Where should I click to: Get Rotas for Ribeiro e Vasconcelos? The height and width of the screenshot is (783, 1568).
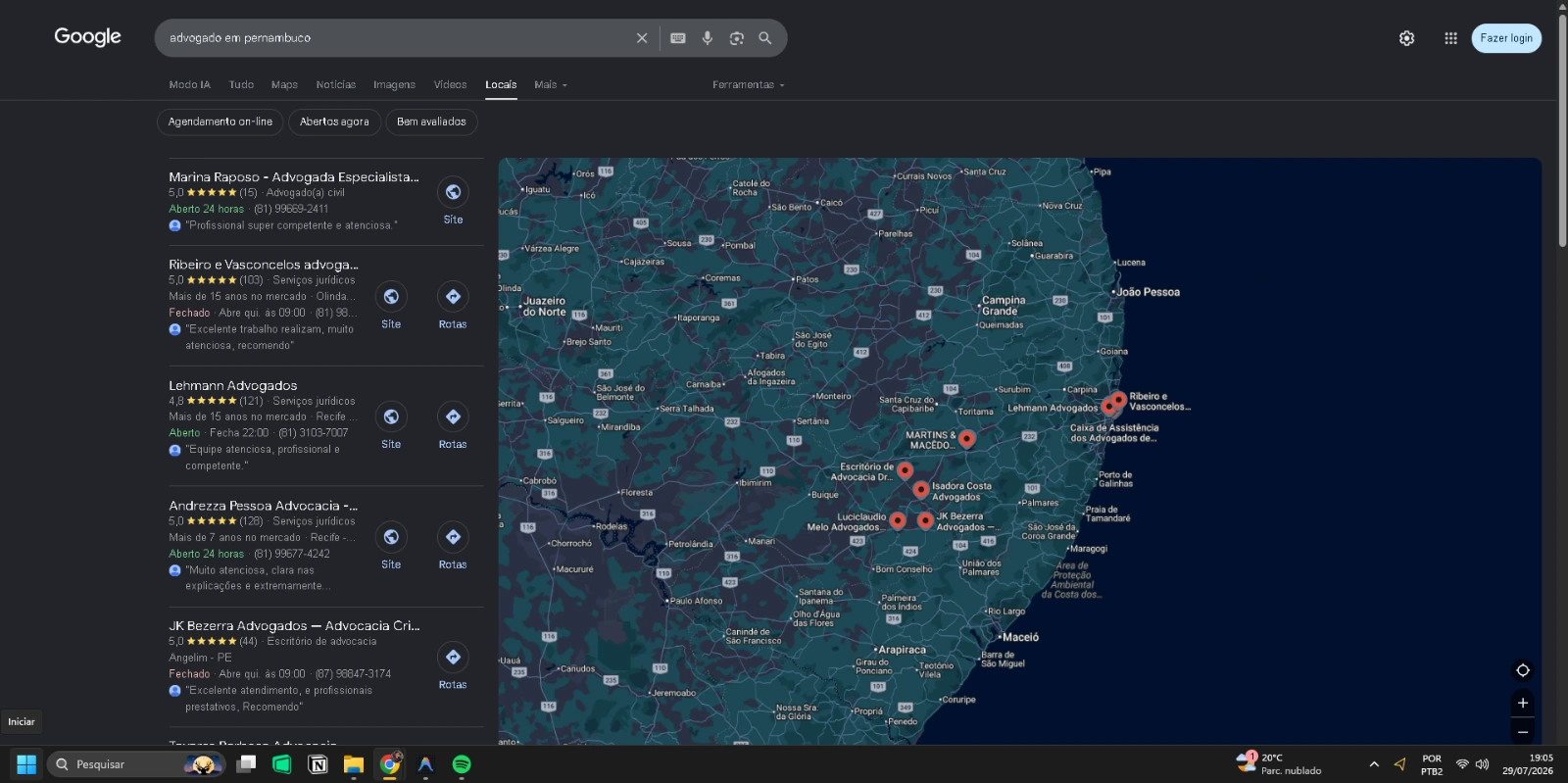pyautogui.click(x=453, y=296)
